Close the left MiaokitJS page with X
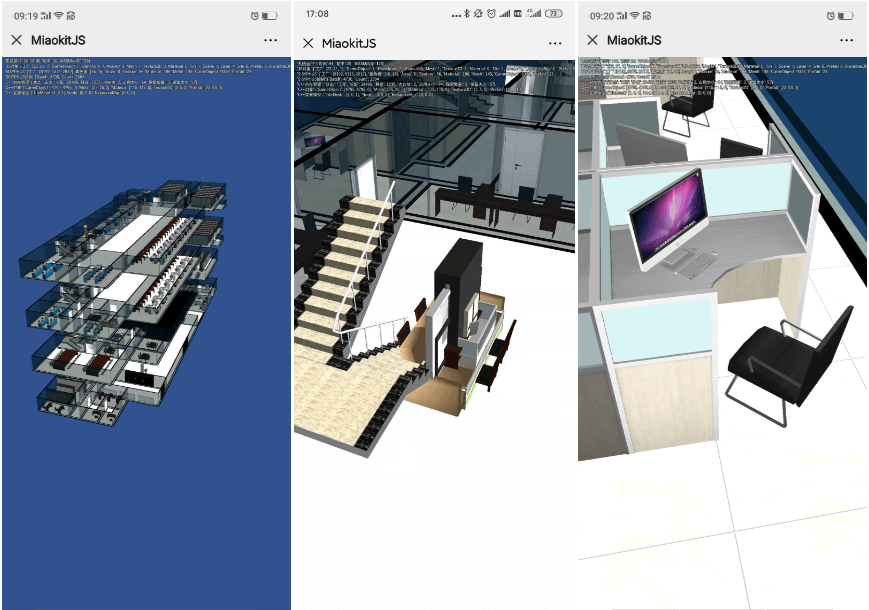Viewport: 869px width, 610px height. click(16, 40)
